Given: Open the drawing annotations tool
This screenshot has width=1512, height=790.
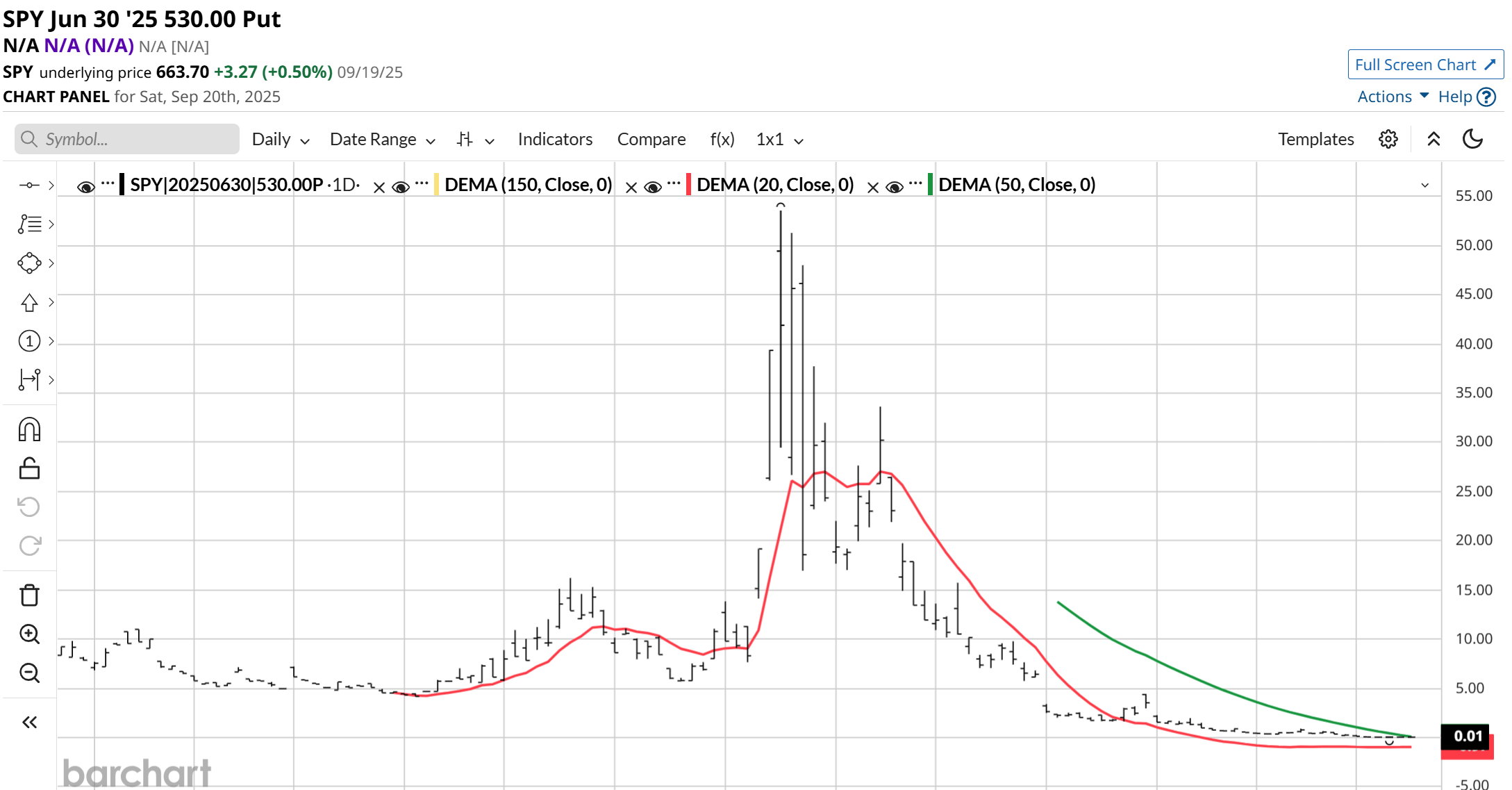Looking at the screenshot, I should pyautogui.click(x=28, y=224).
